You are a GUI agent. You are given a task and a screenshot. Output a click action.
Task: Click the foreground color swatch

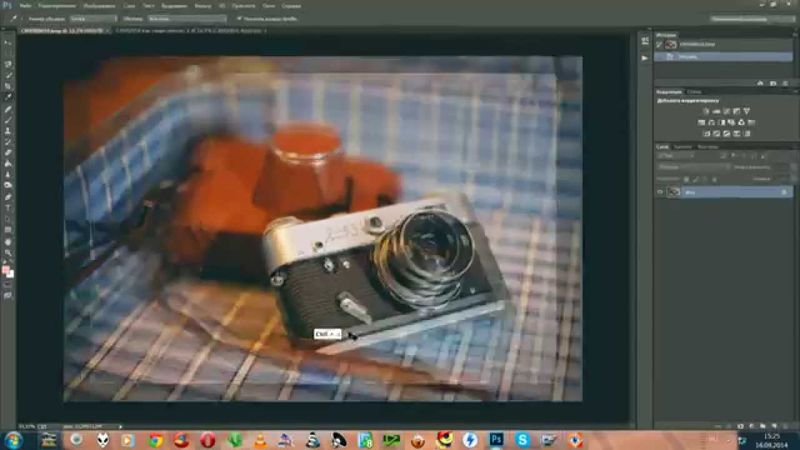click(x=6, y=270)
